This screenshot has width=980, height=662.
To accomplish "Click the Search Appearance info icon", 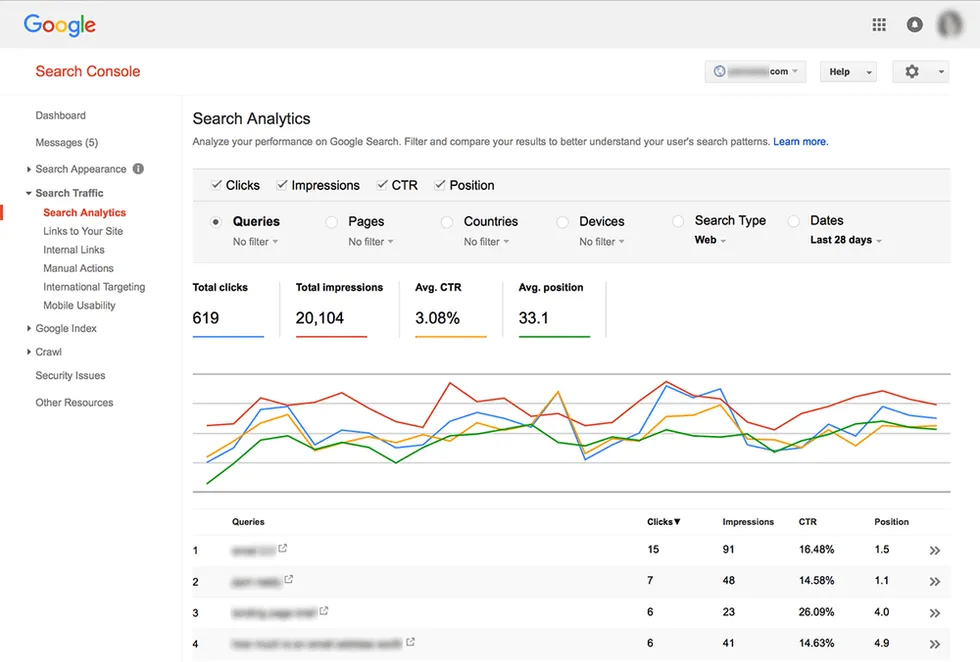I will 138,169.
